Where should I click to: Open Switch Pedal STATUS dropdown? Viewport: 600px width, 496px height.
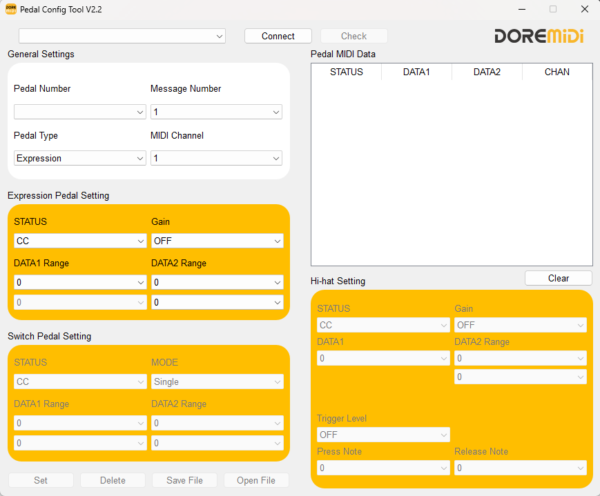80,382
